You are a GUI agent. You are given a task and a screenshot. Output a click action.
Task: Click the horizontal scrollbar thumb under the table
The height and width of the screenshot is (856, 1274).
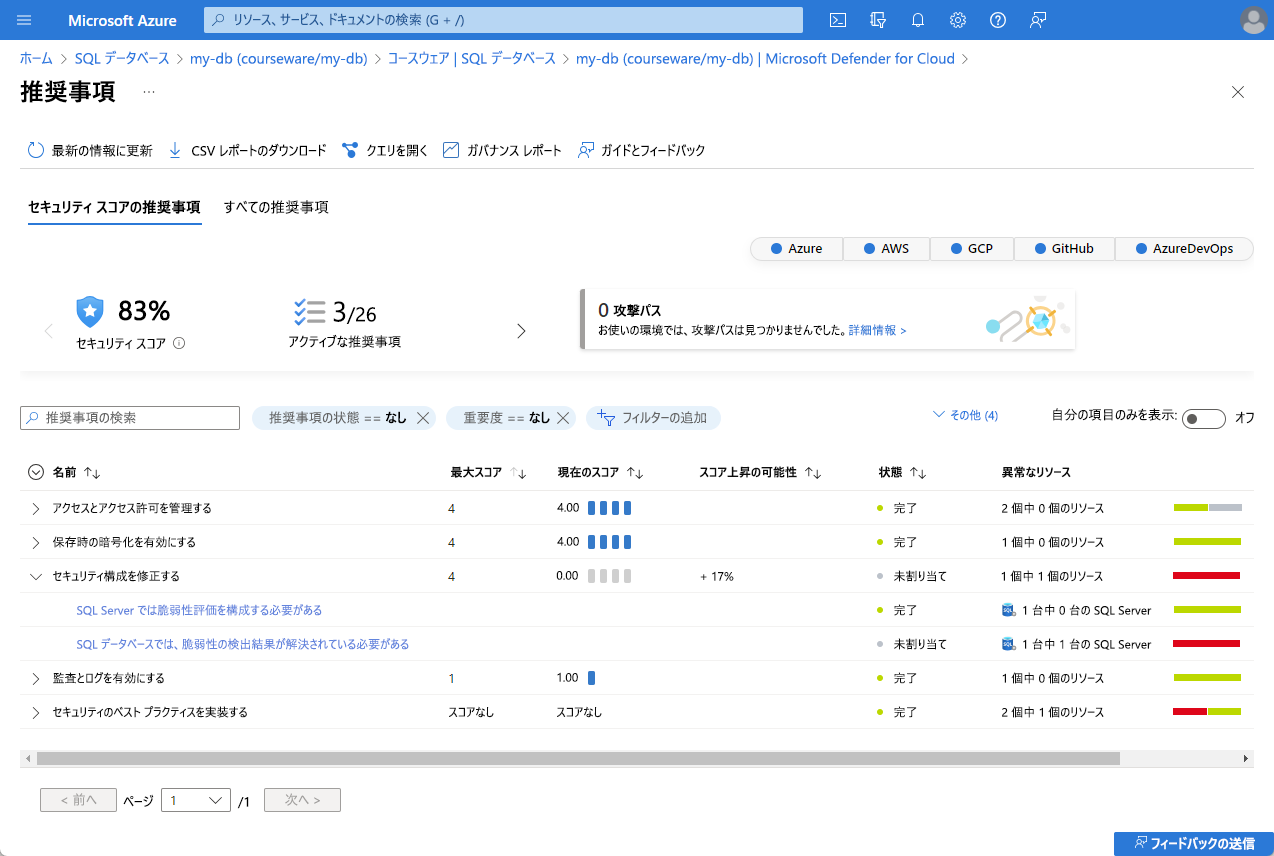tap(578, 759)
